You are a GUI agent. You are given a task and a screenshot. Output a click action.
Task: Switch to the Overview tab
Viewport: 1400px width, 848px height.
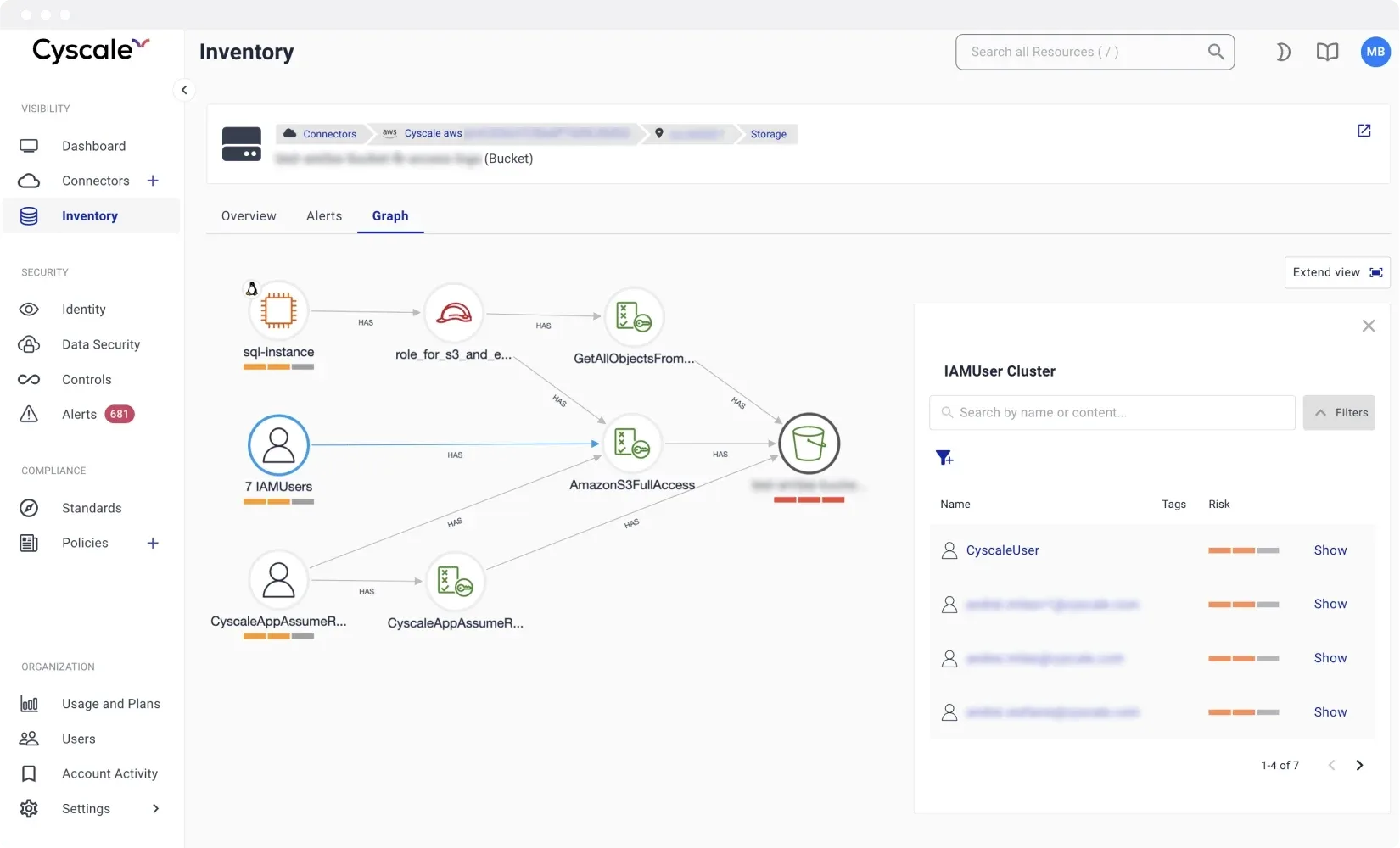click(x=249, y=215)
